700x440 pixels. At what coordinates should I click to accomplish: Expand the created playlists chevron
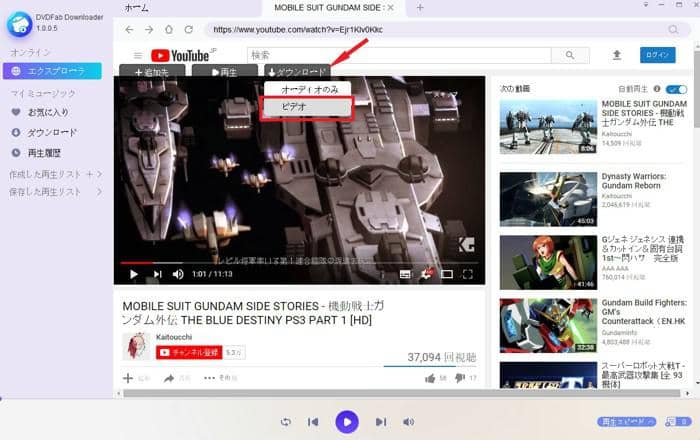tap(100, 174)
